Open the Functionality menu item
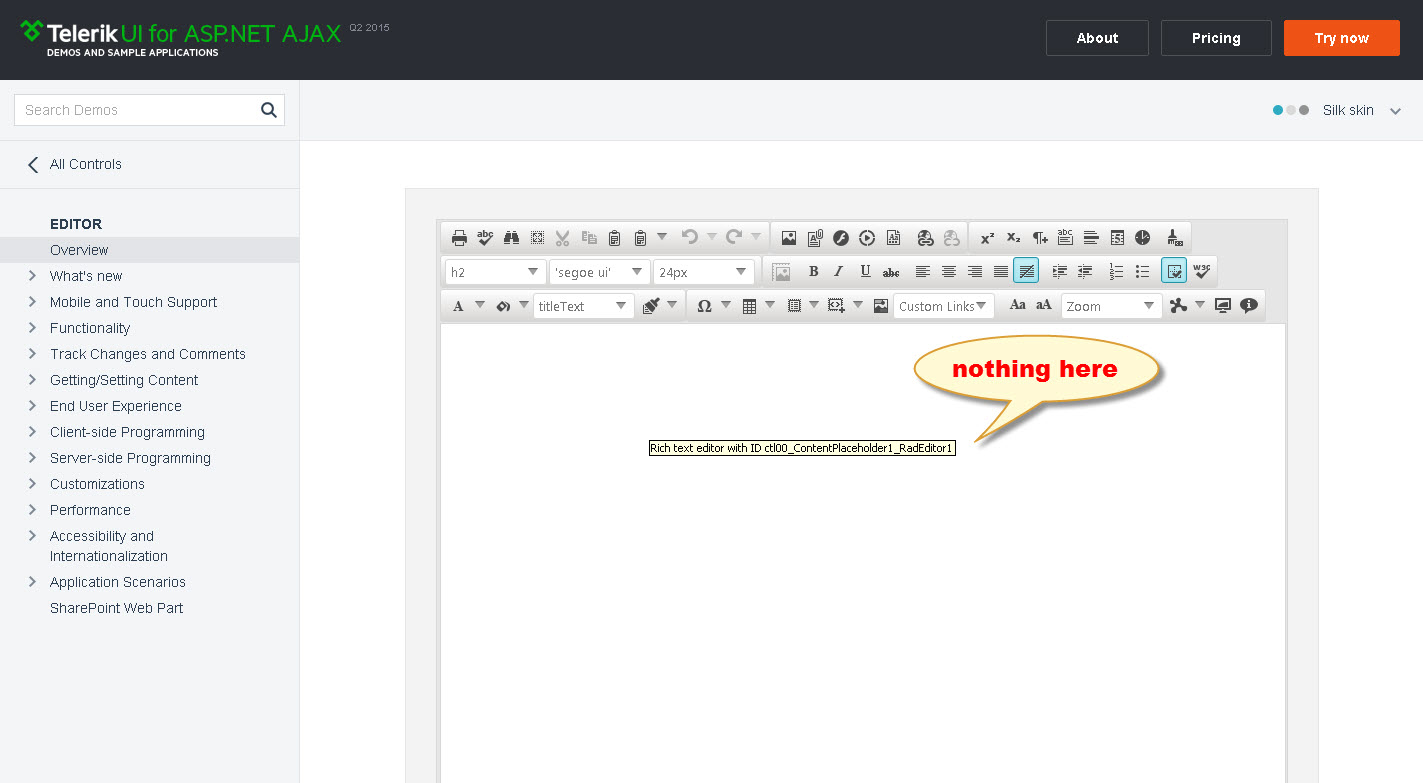Viewport: 1423px width, 783px height. [x=90, y=328]
